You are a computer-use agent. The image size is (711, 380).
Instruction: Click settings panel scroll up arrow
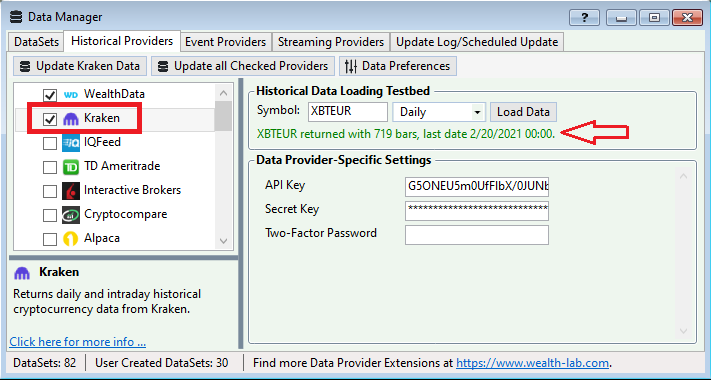[683, 176]
